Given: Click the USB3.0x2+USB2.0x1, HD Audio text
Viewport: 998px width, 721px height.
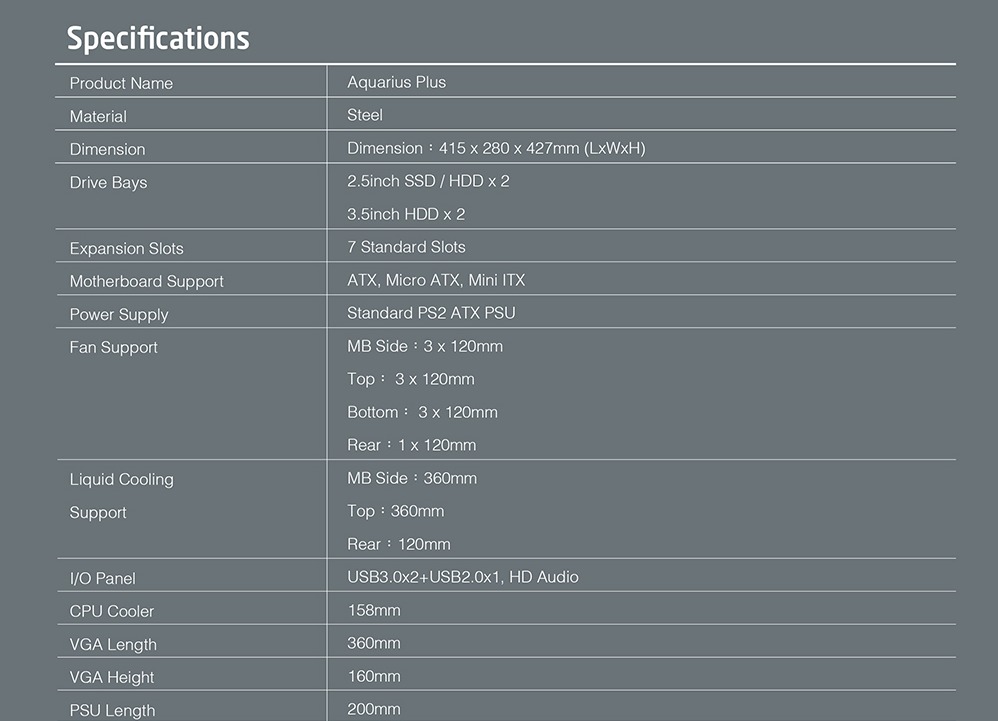Looking at the screenshot, I should (463, 577).
